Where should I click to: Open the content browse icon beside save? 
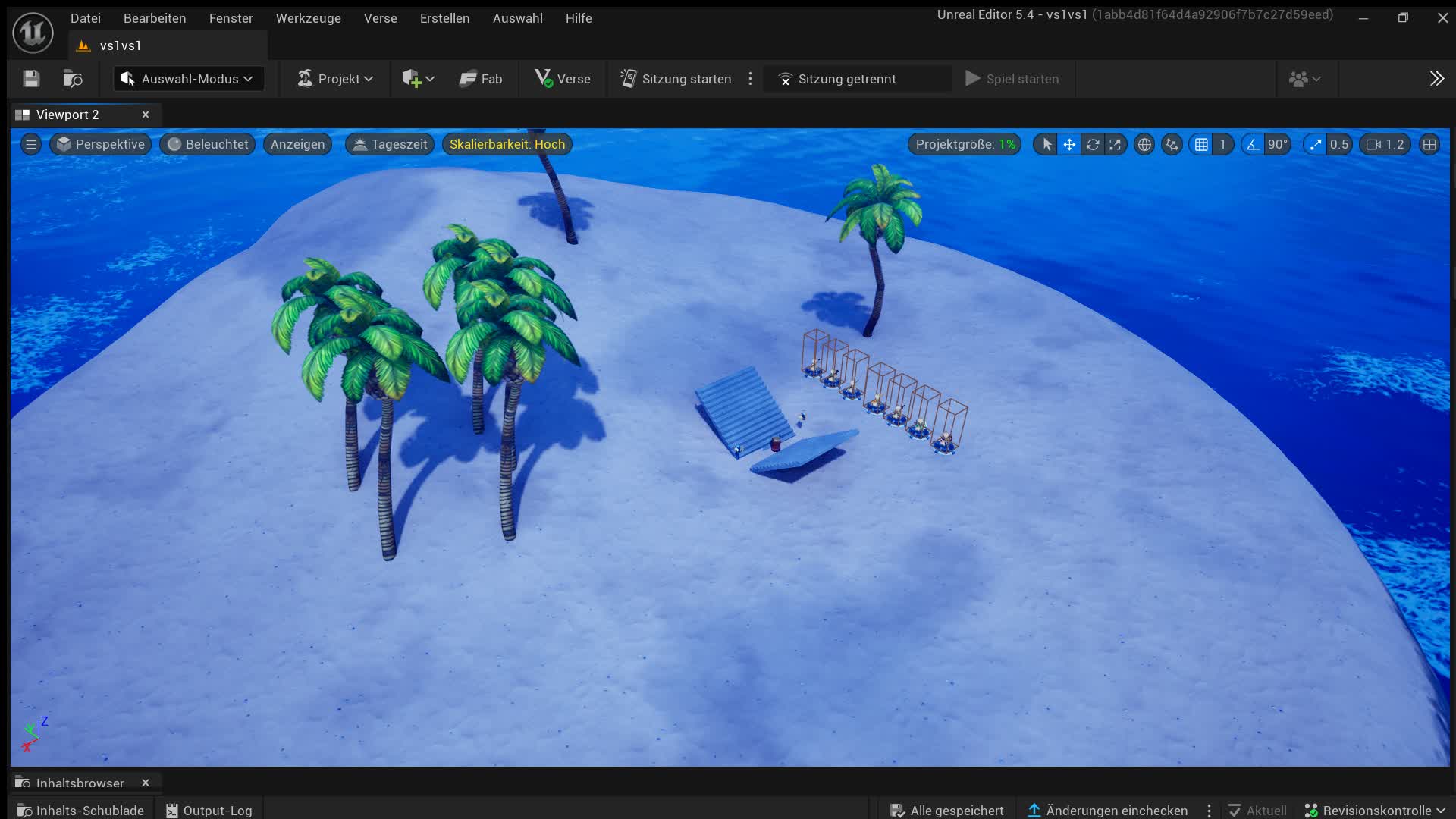tap(73, 79)
